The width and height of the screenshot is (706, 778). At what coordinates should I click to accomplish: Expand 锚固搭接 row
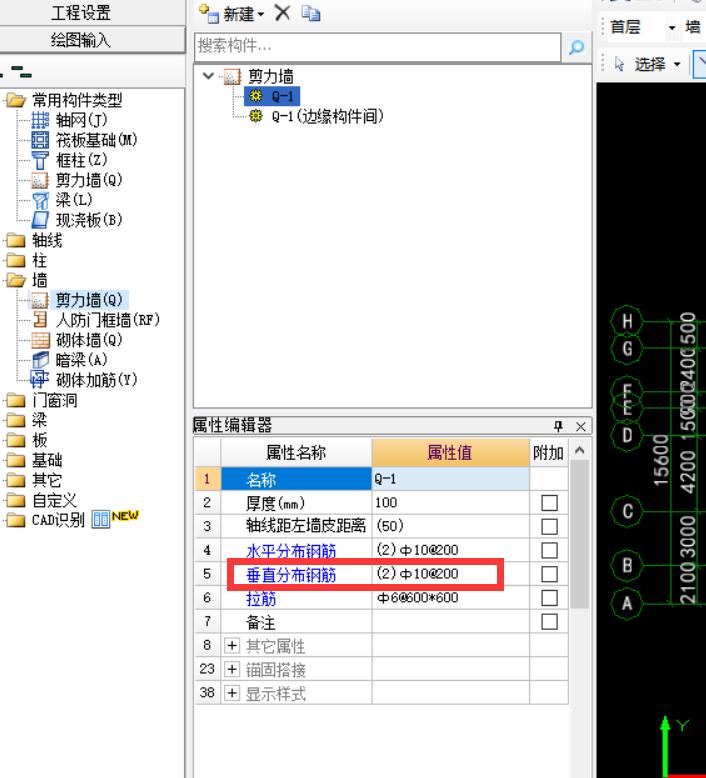click(232, 669)
